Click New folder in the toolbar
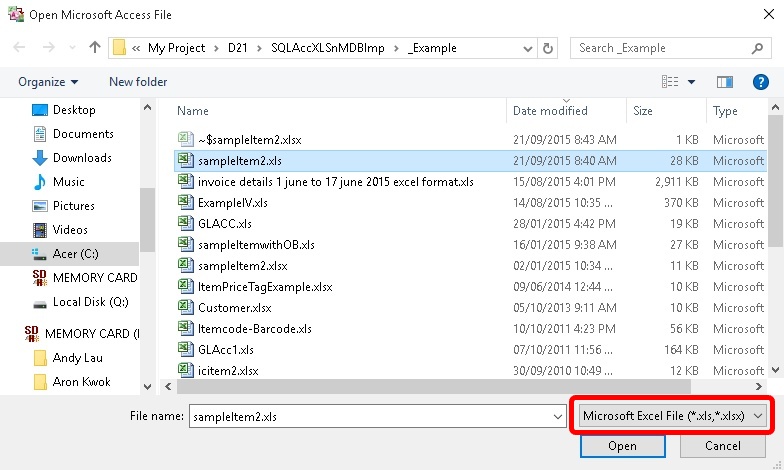Viewport: 784px width, 470px height. [x=138, y=82]
